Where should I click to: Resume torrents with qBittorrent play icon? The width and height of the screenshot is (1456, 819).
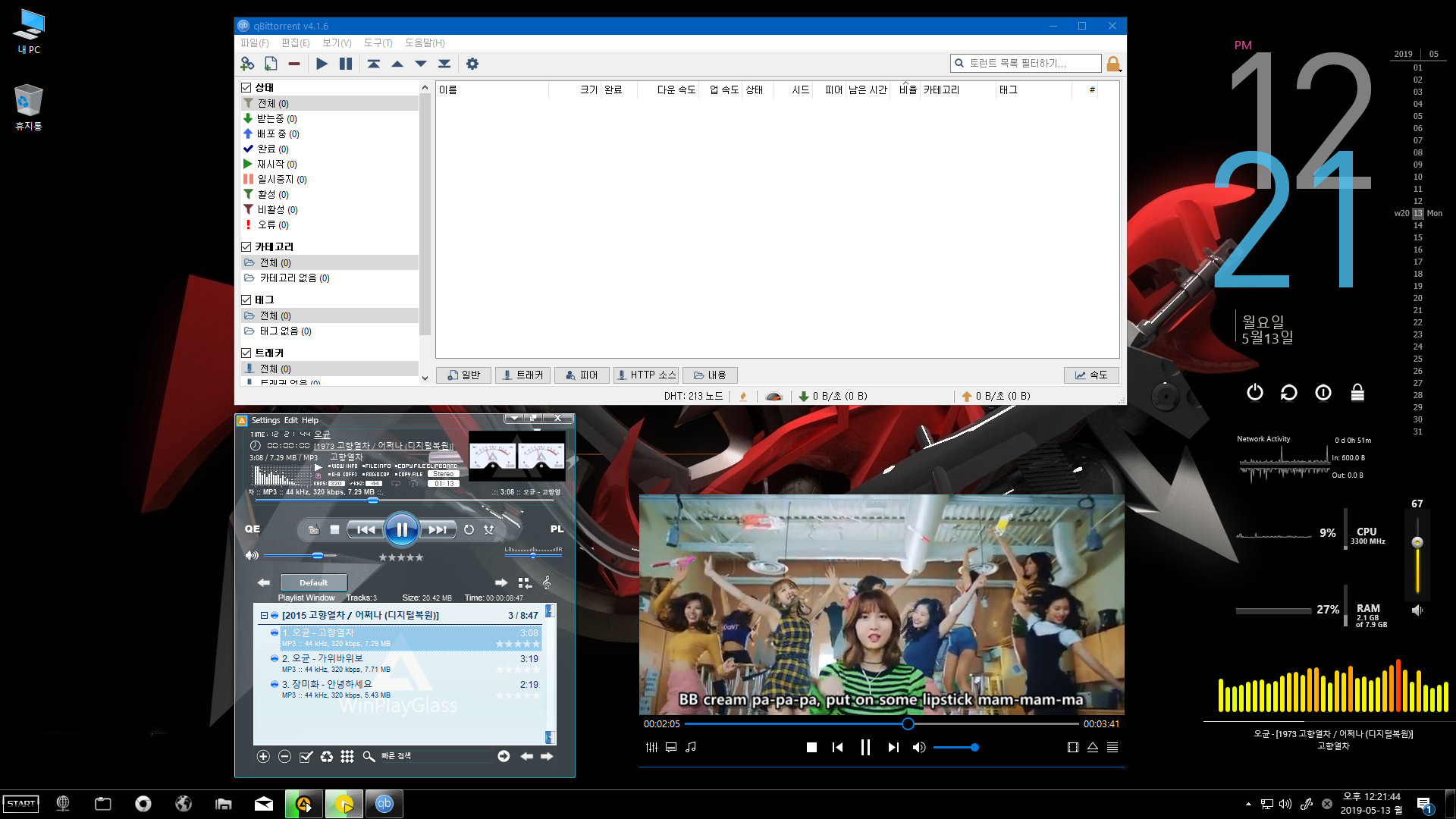322,64
